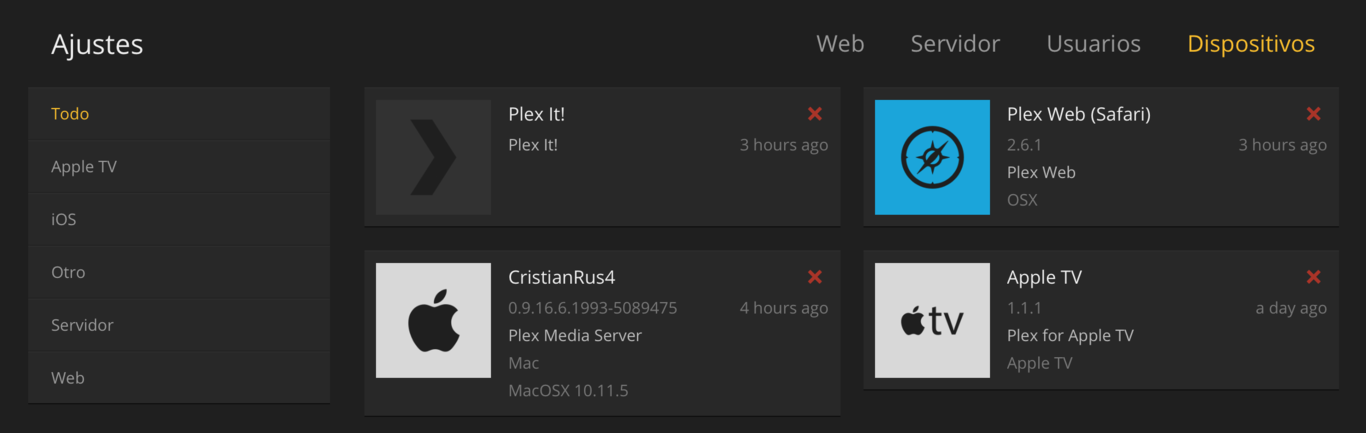The width and height of the screenshot is (1366, 433).
Task: Click the Safari compass icon
Action: click(x=932, y=157)
